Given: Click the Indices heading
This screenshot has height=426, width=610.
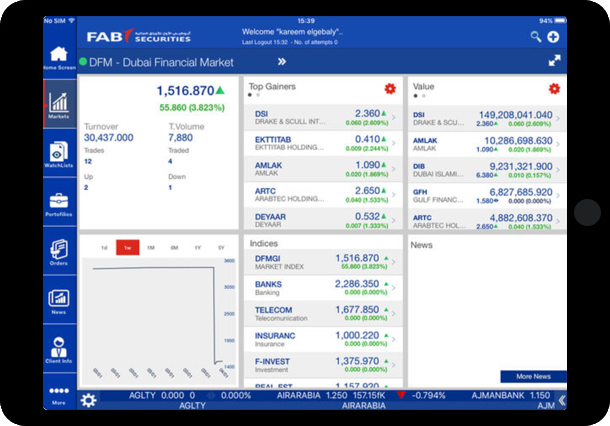Looking at the screenshot, I should [264, 244].
